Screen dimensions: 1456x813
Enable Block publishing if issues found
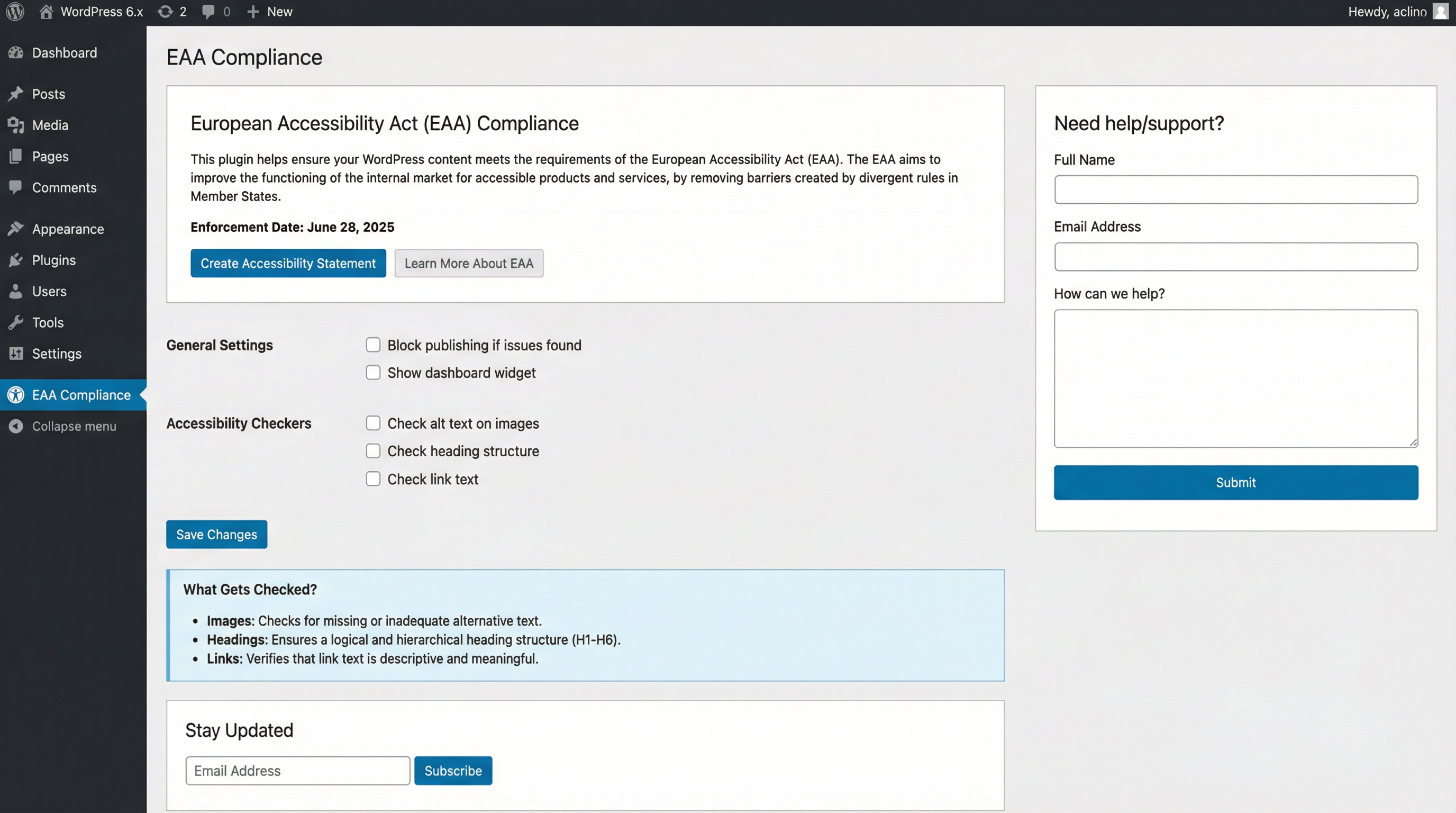pos(373,345)
